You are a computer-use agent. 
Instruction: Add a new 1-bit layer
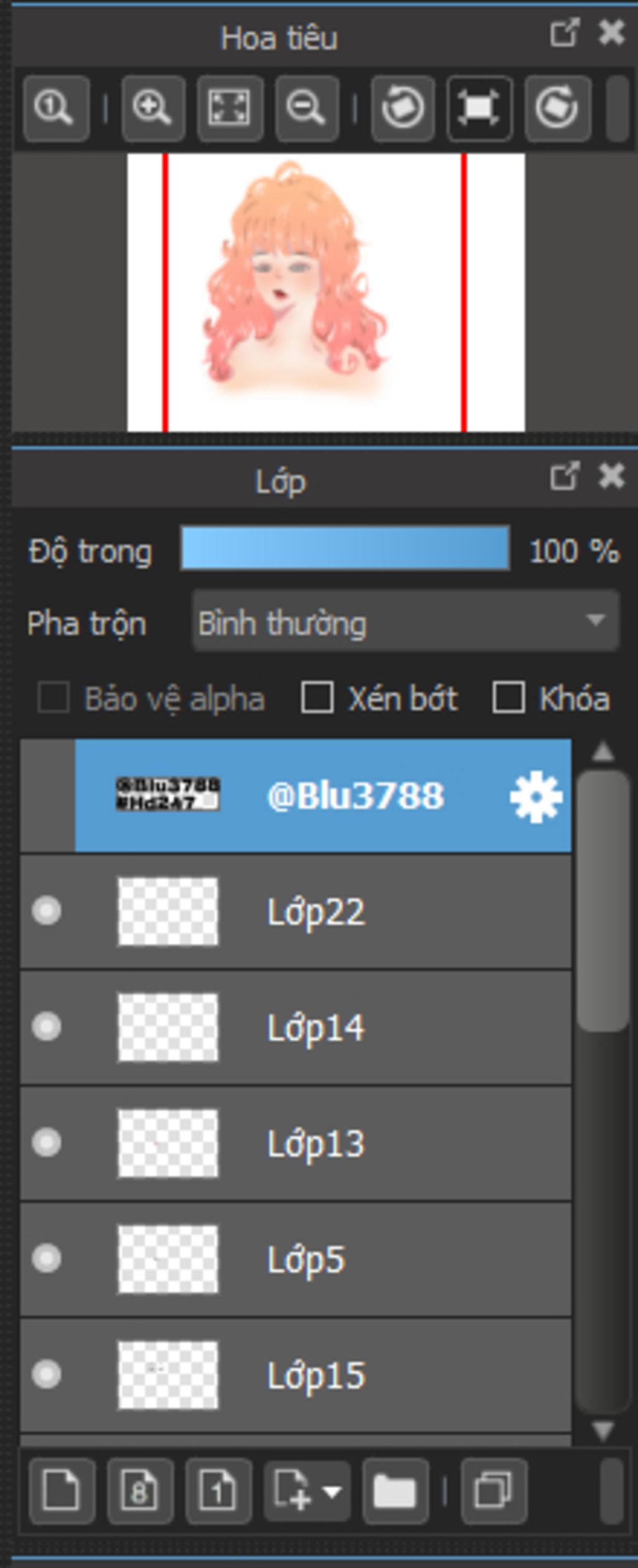(218, 1491)
